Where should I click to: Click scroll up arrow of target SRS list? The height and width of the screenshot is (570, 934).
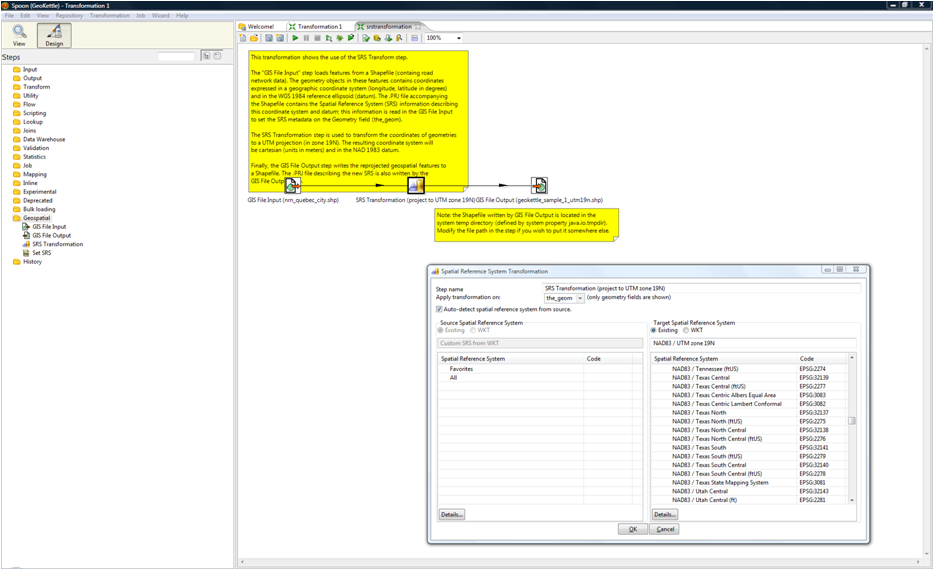pyautogui.click(x=852, y=357)
